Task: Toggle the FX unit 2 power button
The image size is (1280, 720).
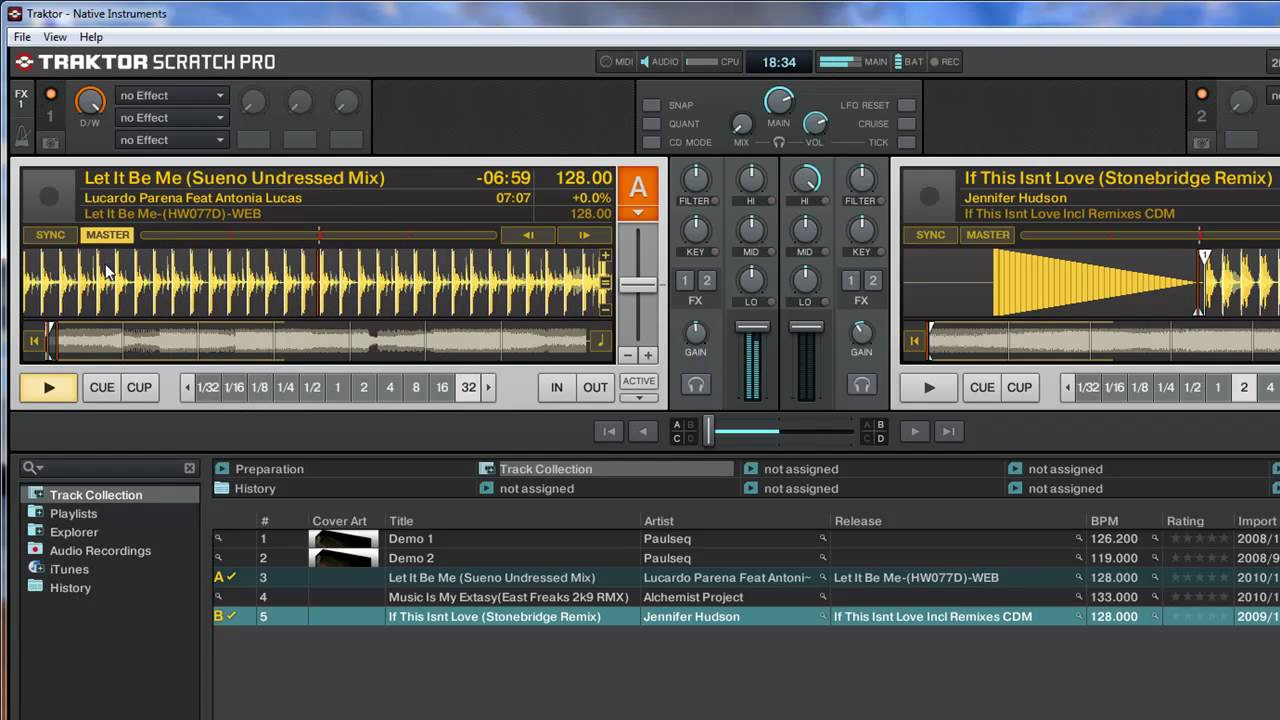Action: (x=1202, y=95)
